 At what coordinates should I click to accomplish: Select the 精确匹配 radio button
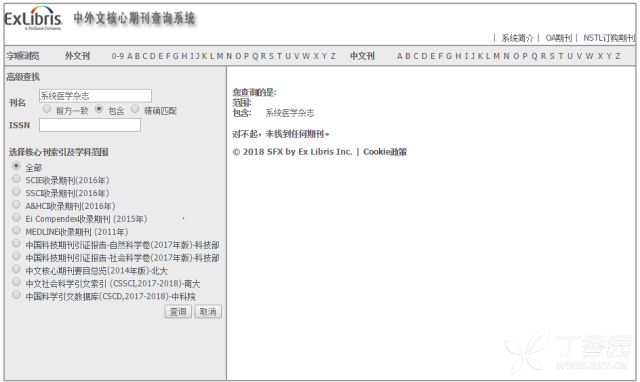point(135,109)
